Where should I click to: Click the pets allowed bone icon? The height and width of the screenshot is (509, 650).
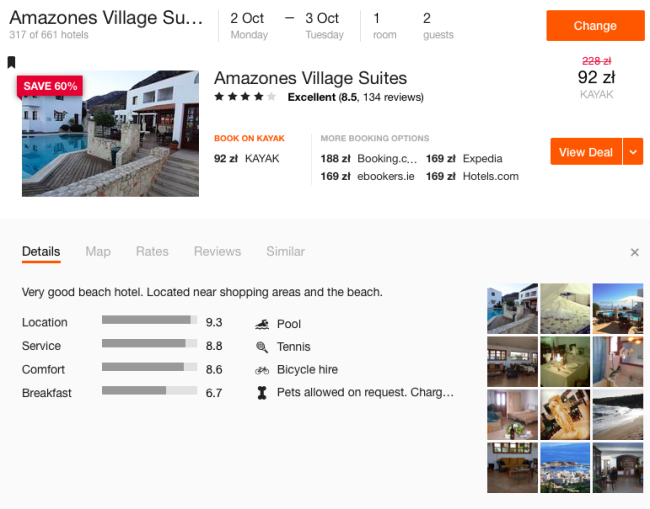(x=262, y=393)
